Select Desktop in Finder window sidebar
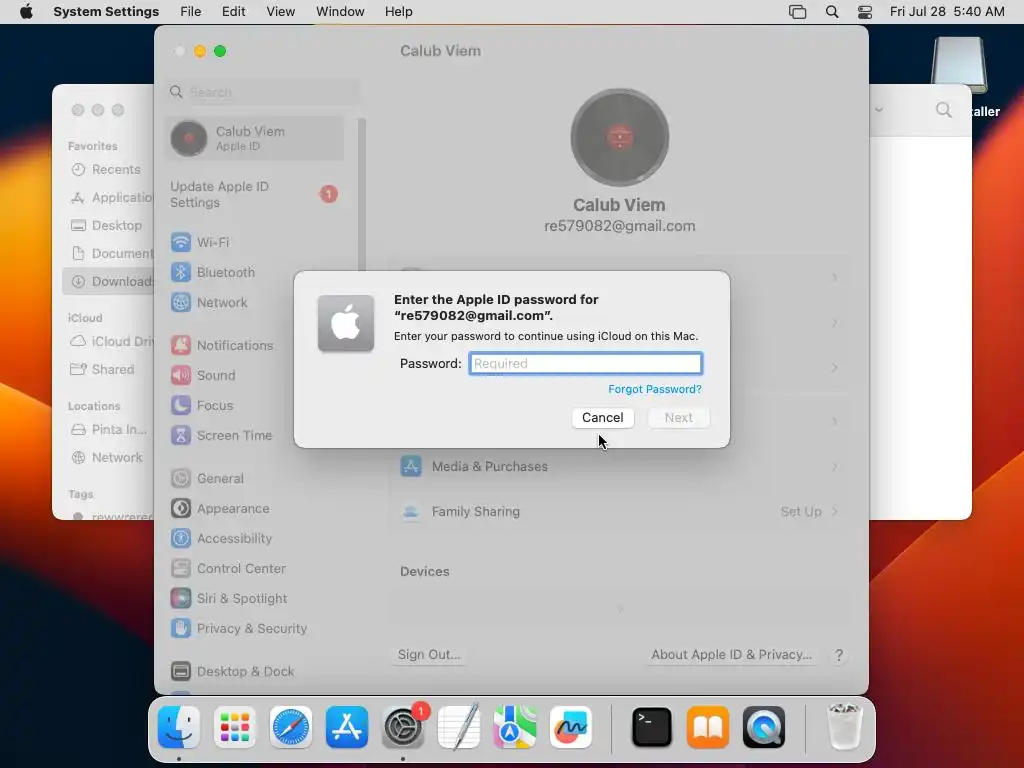This screenshot has width=1024, height=768. (x=108, y=225)
